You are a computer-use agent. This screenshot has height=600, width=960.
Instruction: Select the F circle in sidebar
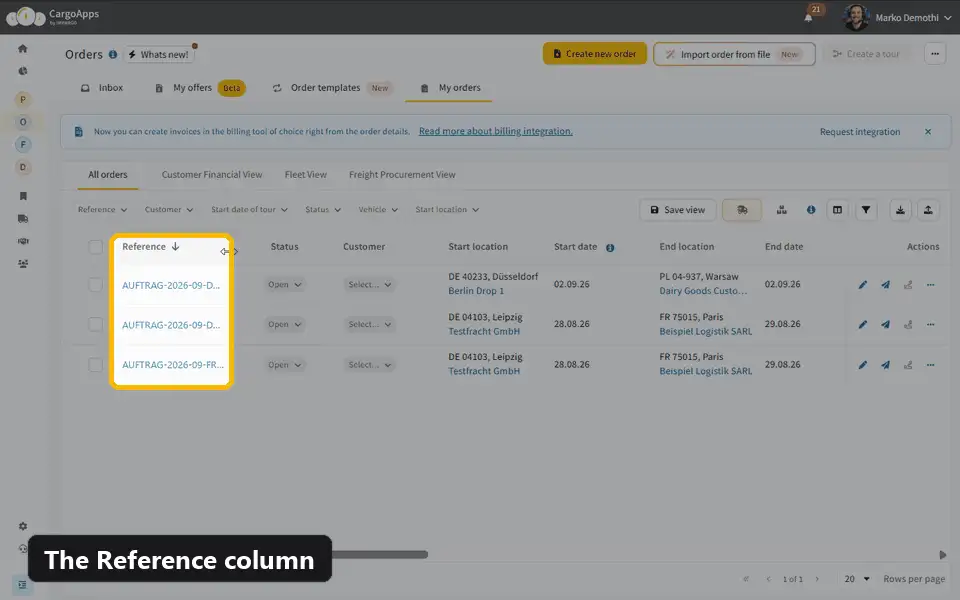(x=23, y=144)
